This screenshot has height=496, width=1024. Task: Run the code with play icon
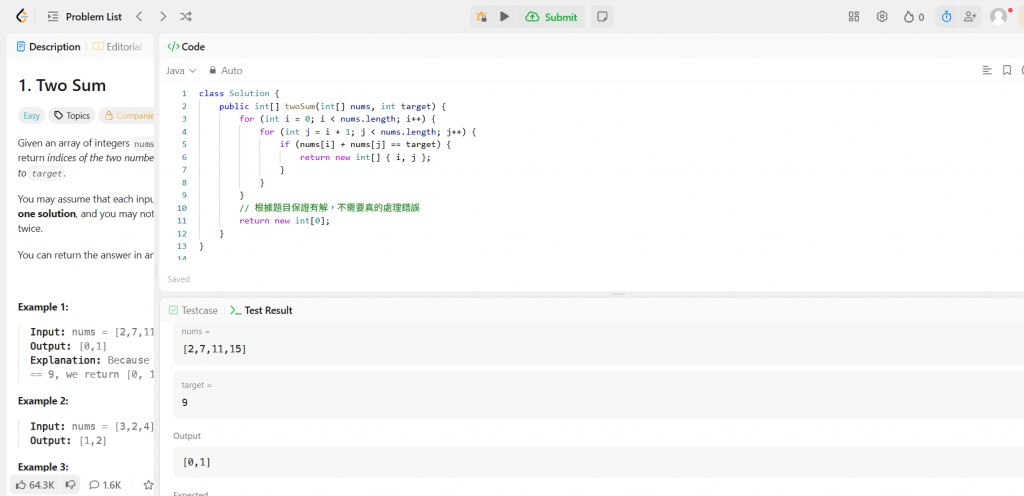[504, 17]
